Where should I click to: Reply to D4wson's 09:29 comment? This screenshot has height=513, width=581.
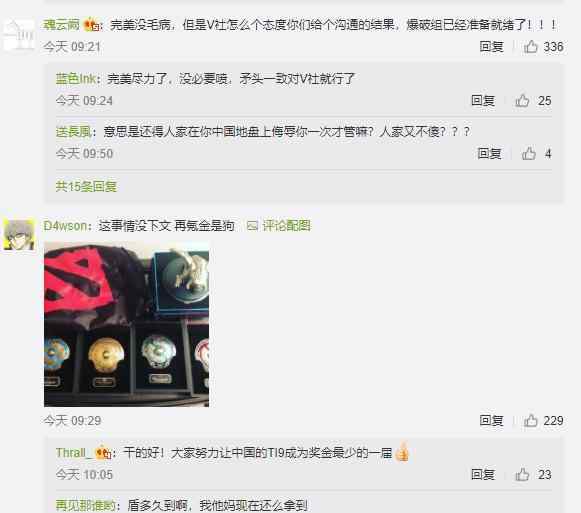pyautogui.click(x=491, y=420)
